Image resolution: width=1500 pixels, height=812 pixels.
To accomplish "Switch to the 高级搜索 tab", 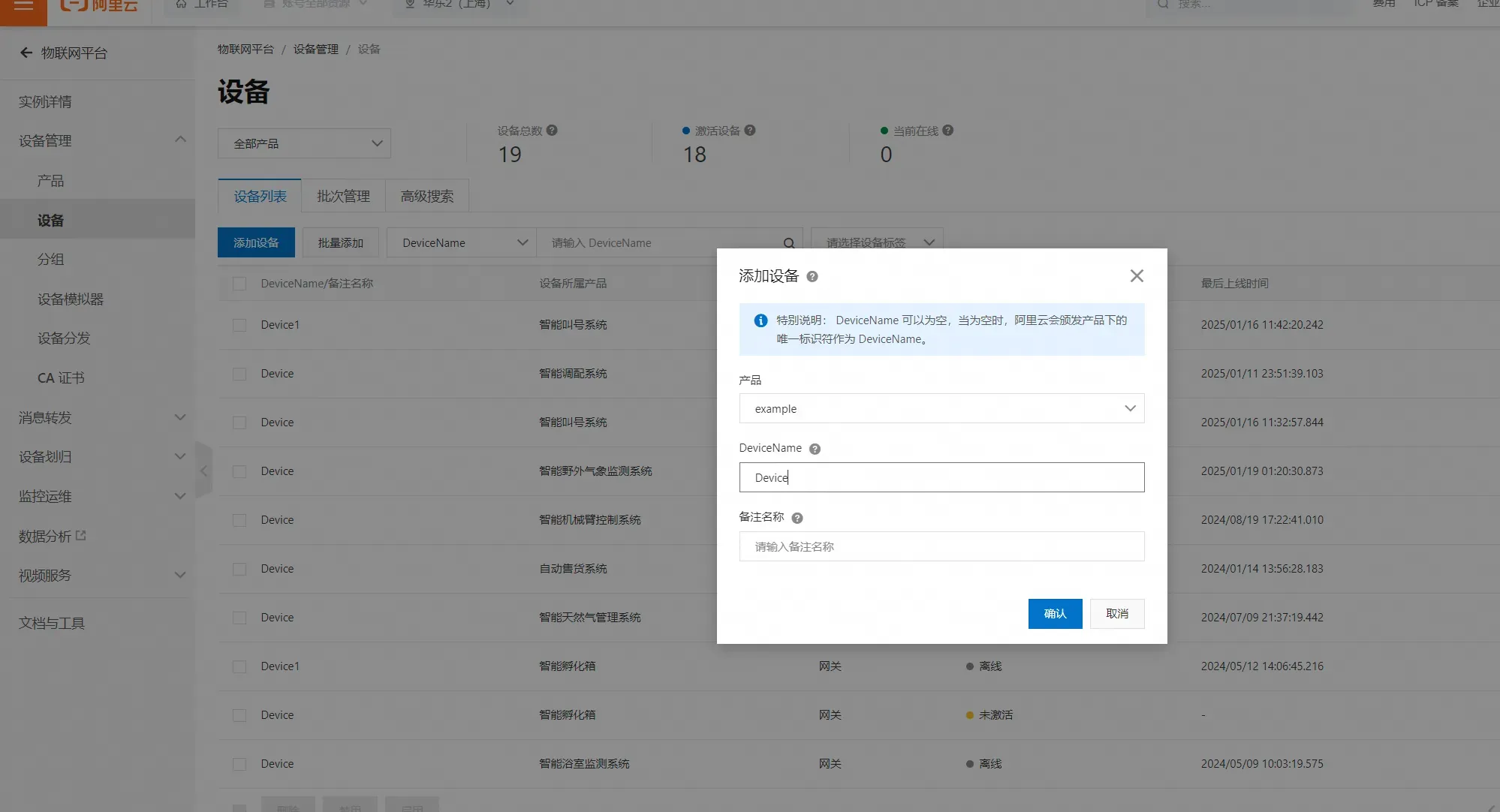I will point(426,196).
